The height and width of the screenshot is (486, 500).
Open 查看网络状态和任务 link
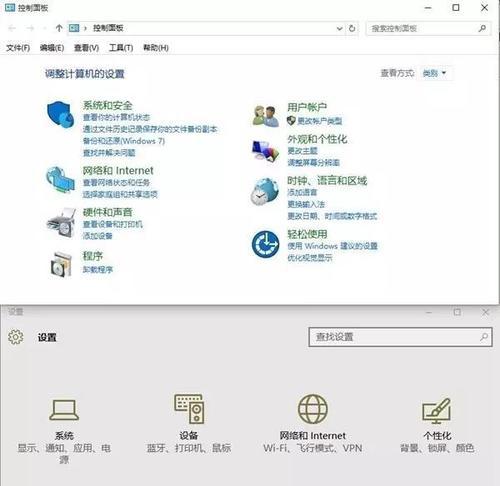116,183
